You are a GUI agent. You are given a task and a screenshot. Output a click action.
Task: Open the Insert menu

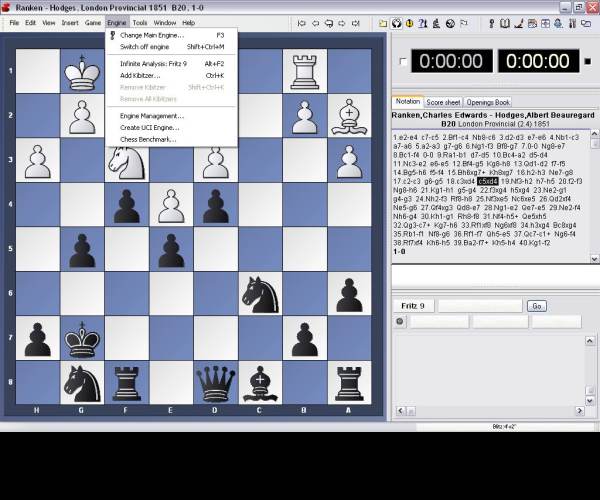70,23
